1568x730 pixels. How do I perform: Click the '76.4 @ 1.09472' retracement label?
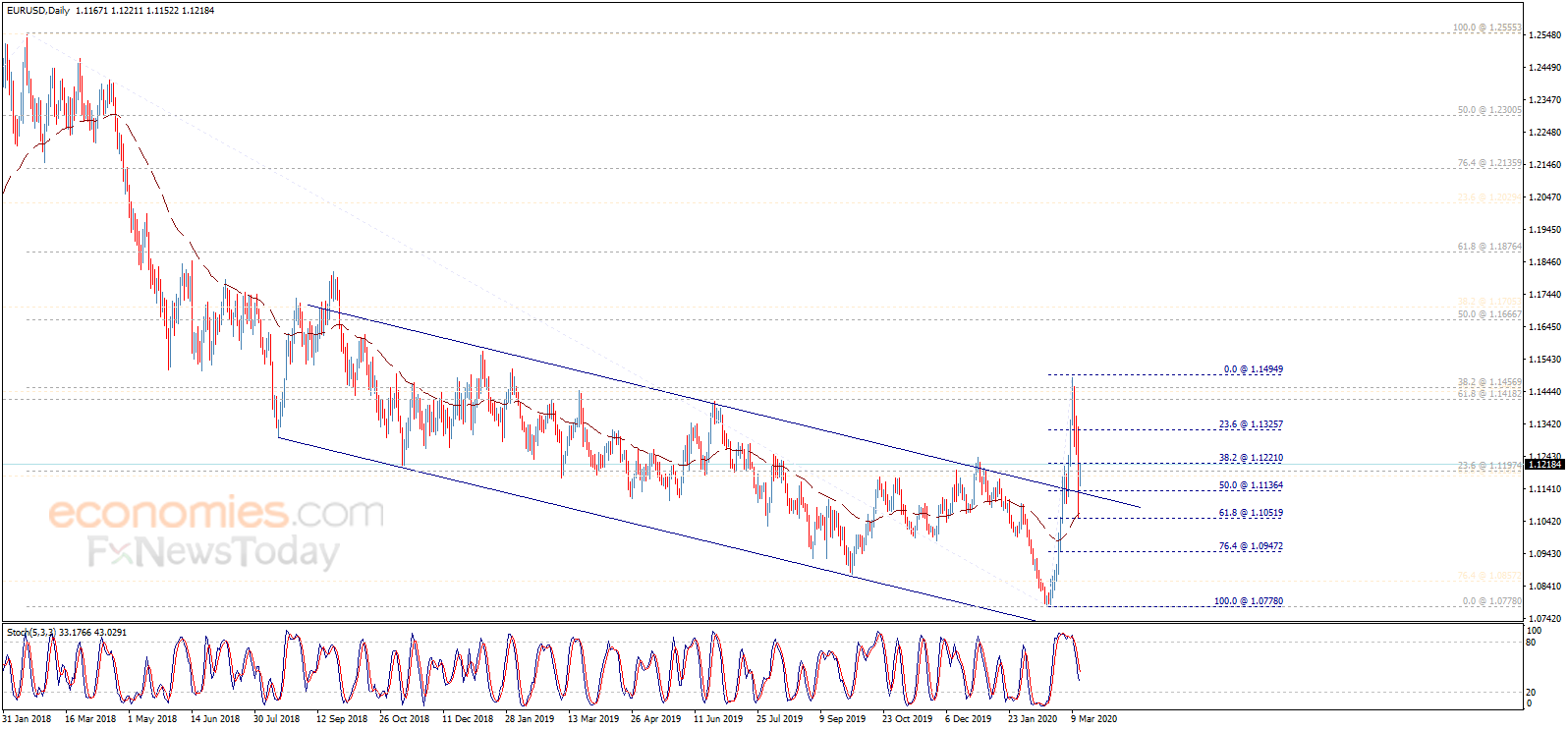[x=1251, y=546]
